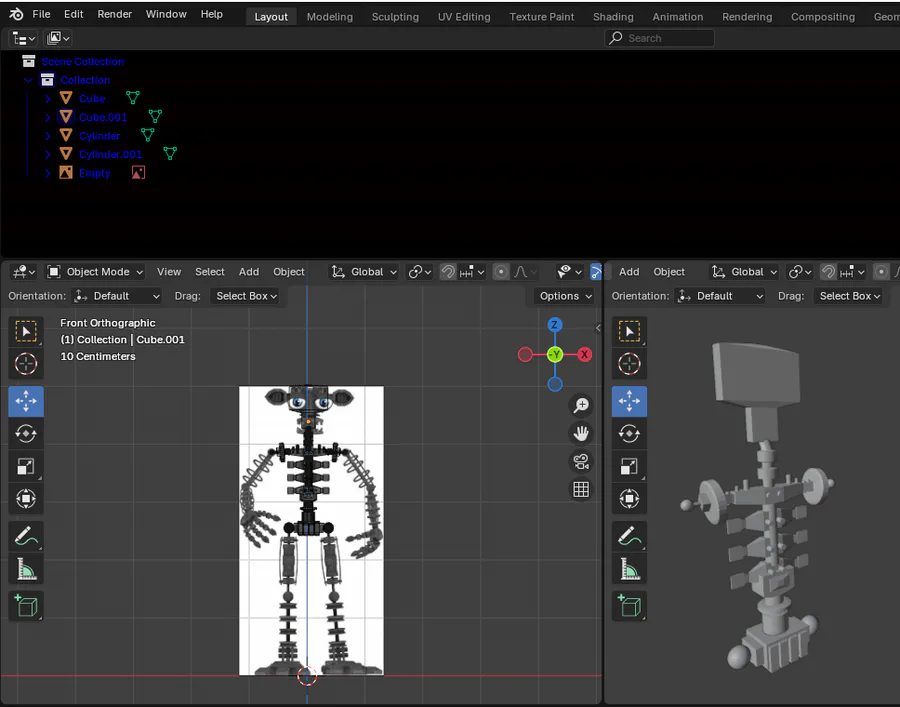
Task: Select the Rotate tool in left viewport
Action: 26,433
